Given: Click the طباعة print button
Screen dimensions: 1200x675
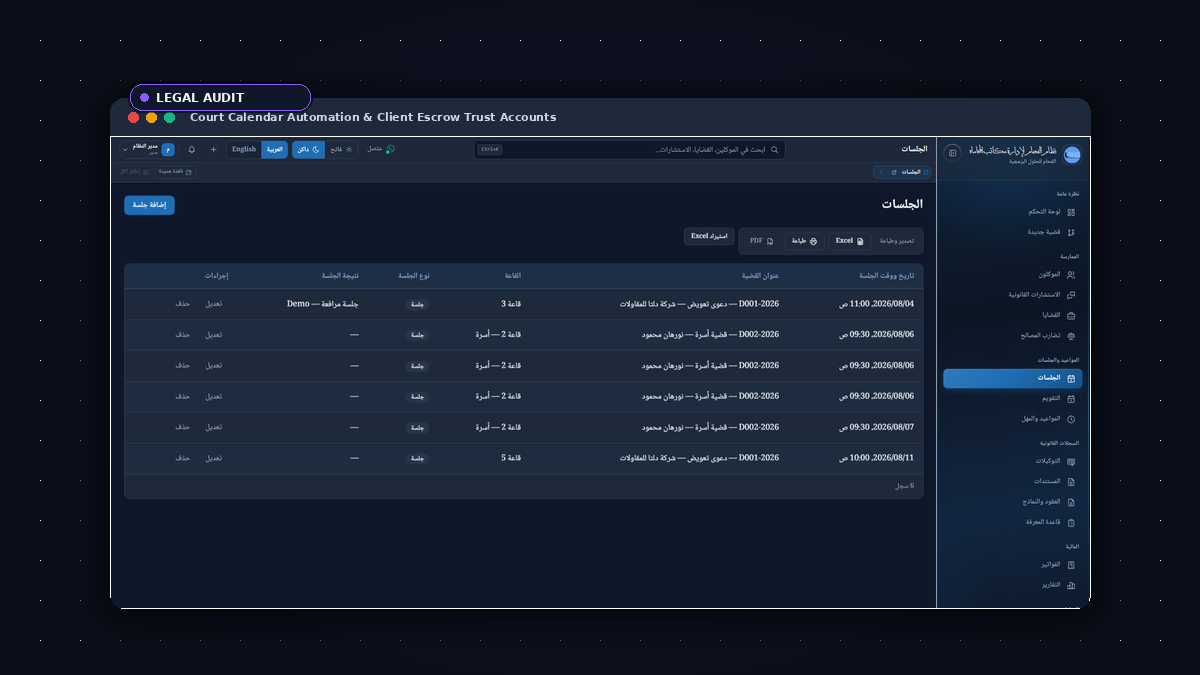Looking at the screenshot, I should point(805,241).
